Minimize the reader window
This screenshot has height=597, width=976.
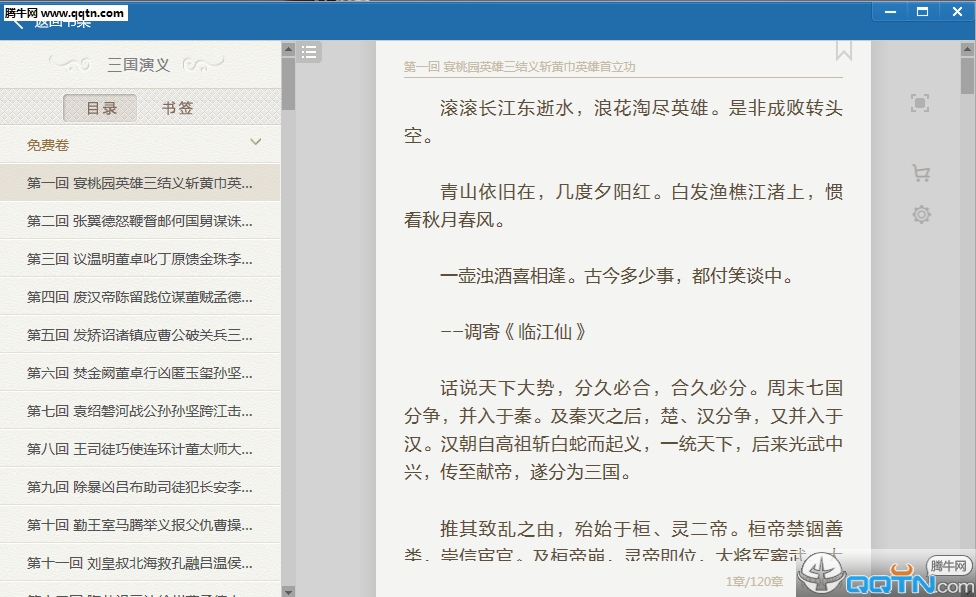coord(891,11)
